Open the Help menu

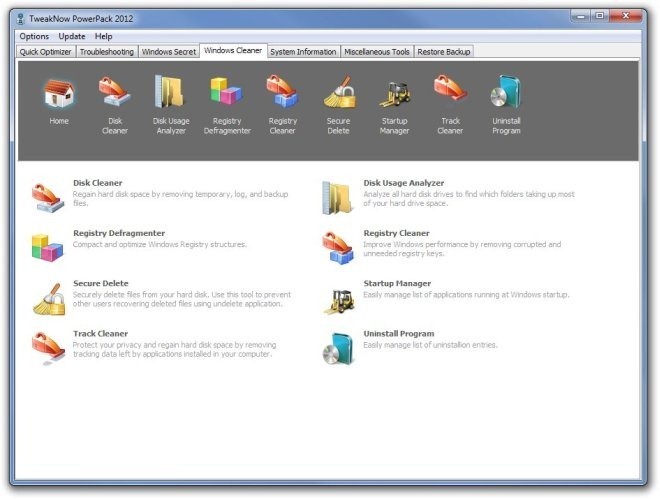coord(103,36)
